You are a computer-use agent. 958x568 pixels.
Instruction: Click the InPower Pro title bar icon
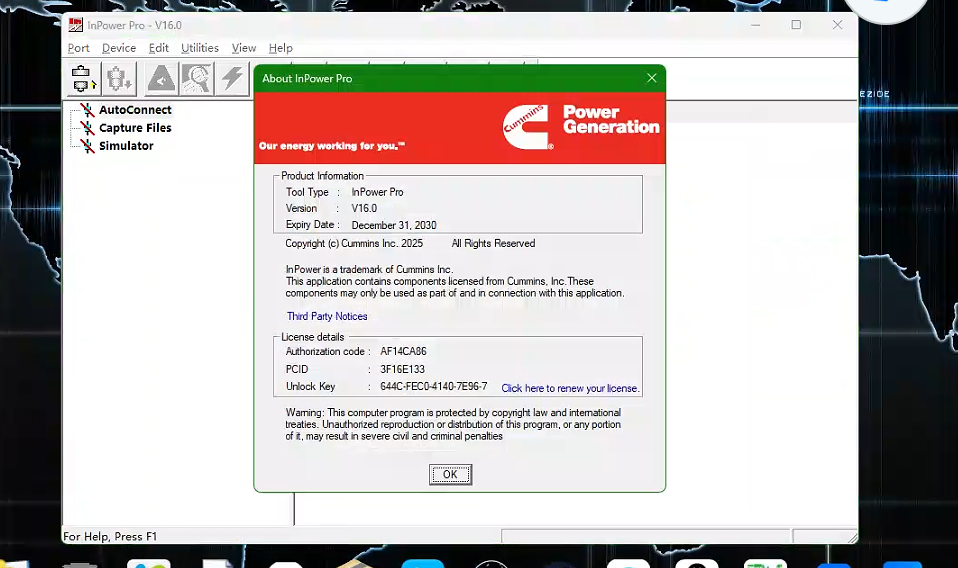(x=75, y=25)
